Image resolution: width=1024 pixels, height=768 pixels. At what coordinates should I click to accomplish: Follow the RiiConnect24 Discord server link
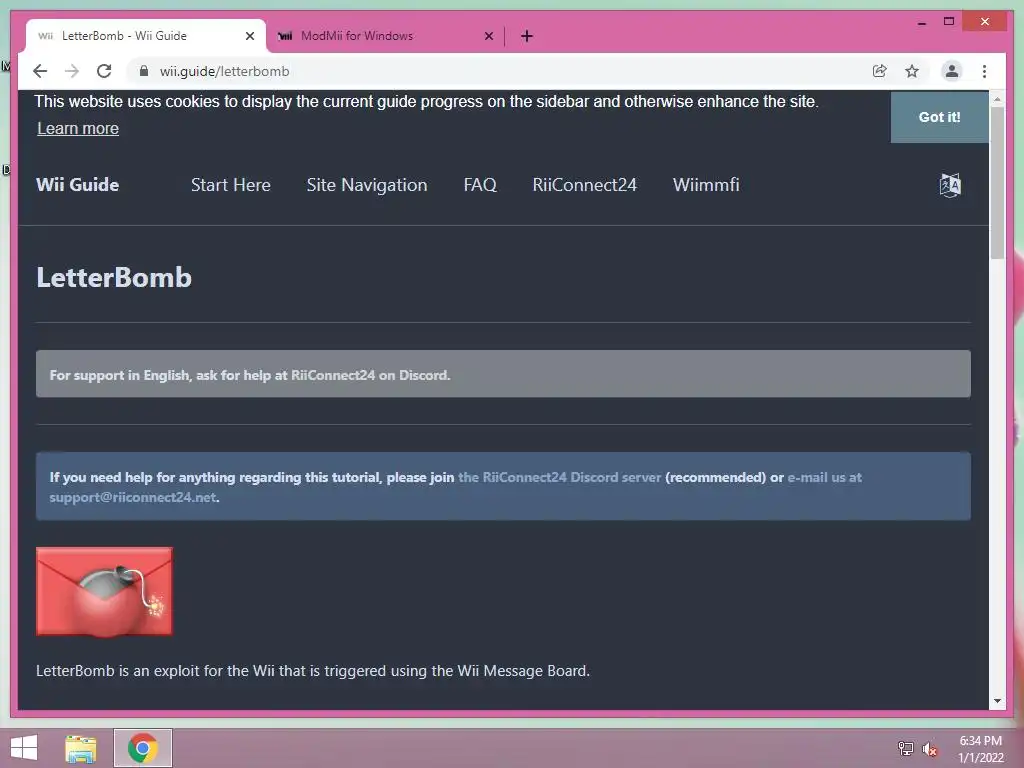[560, 477]
